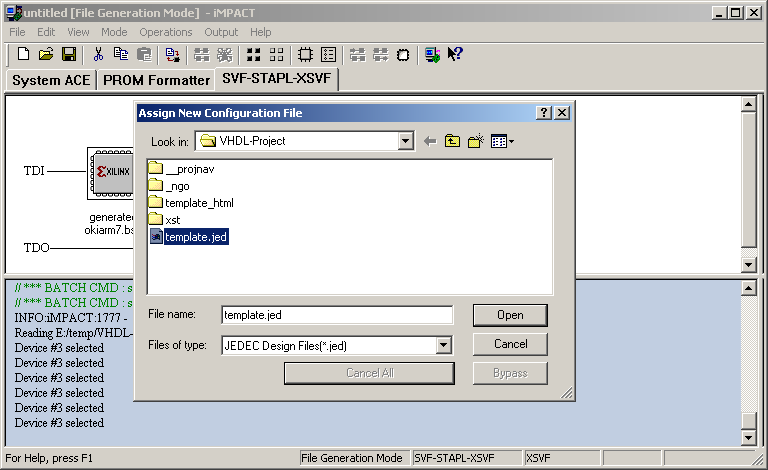Image resolution: width=768 pixels, height=470 pixels.
Task: Click the File name input field
Action: click(x=337, y=315)
